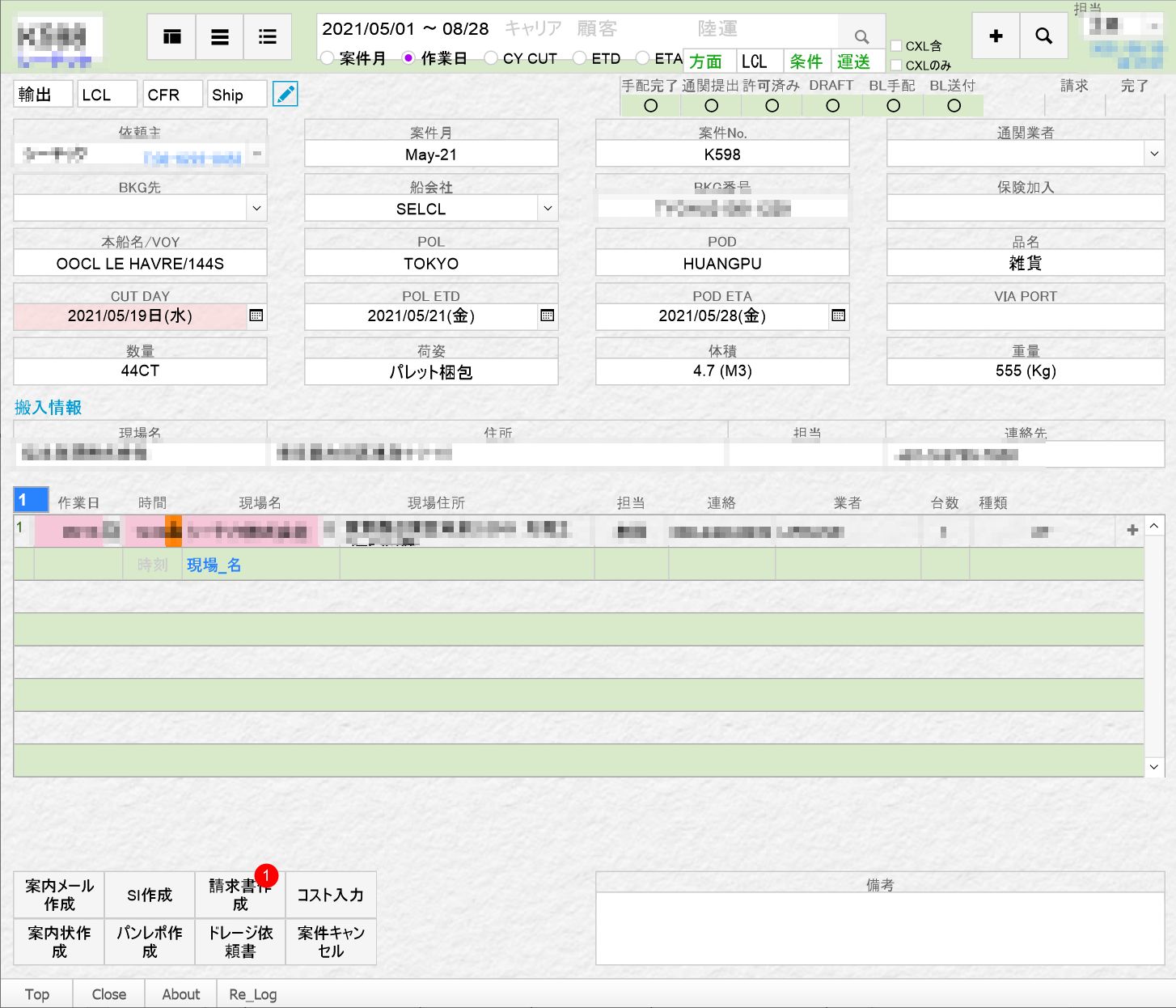
Task: Open the POD ETA calendar picker
Action: tap(838, 316)
